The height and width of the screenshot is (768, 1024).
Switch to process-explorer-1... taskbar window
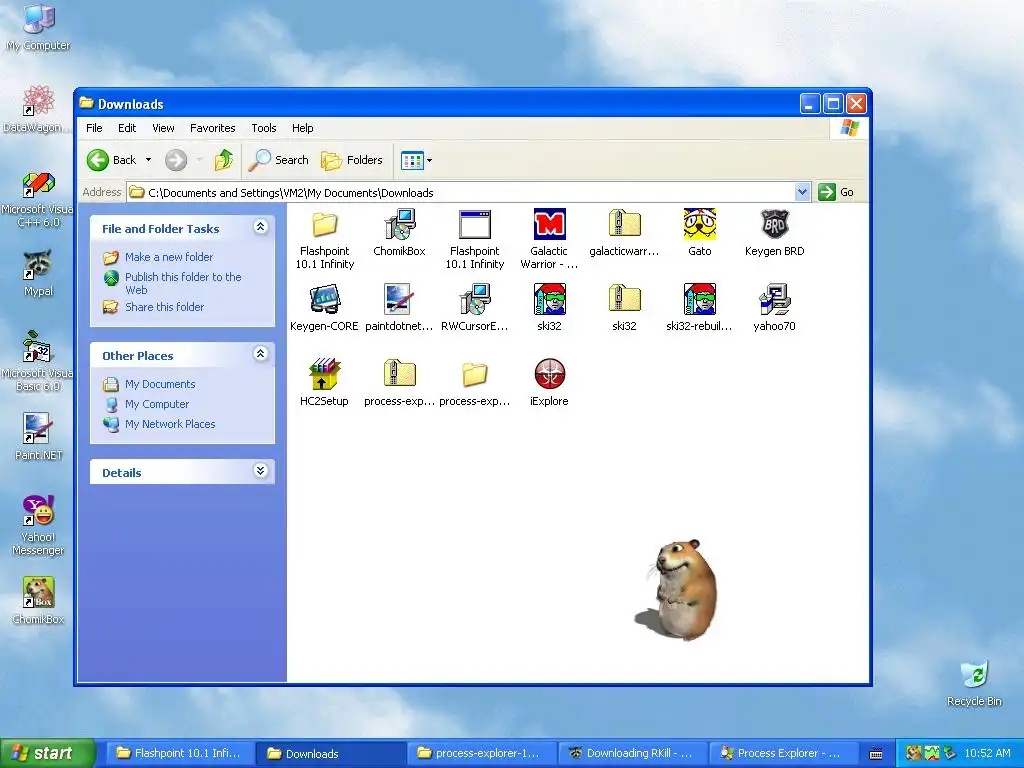(480, 753)
